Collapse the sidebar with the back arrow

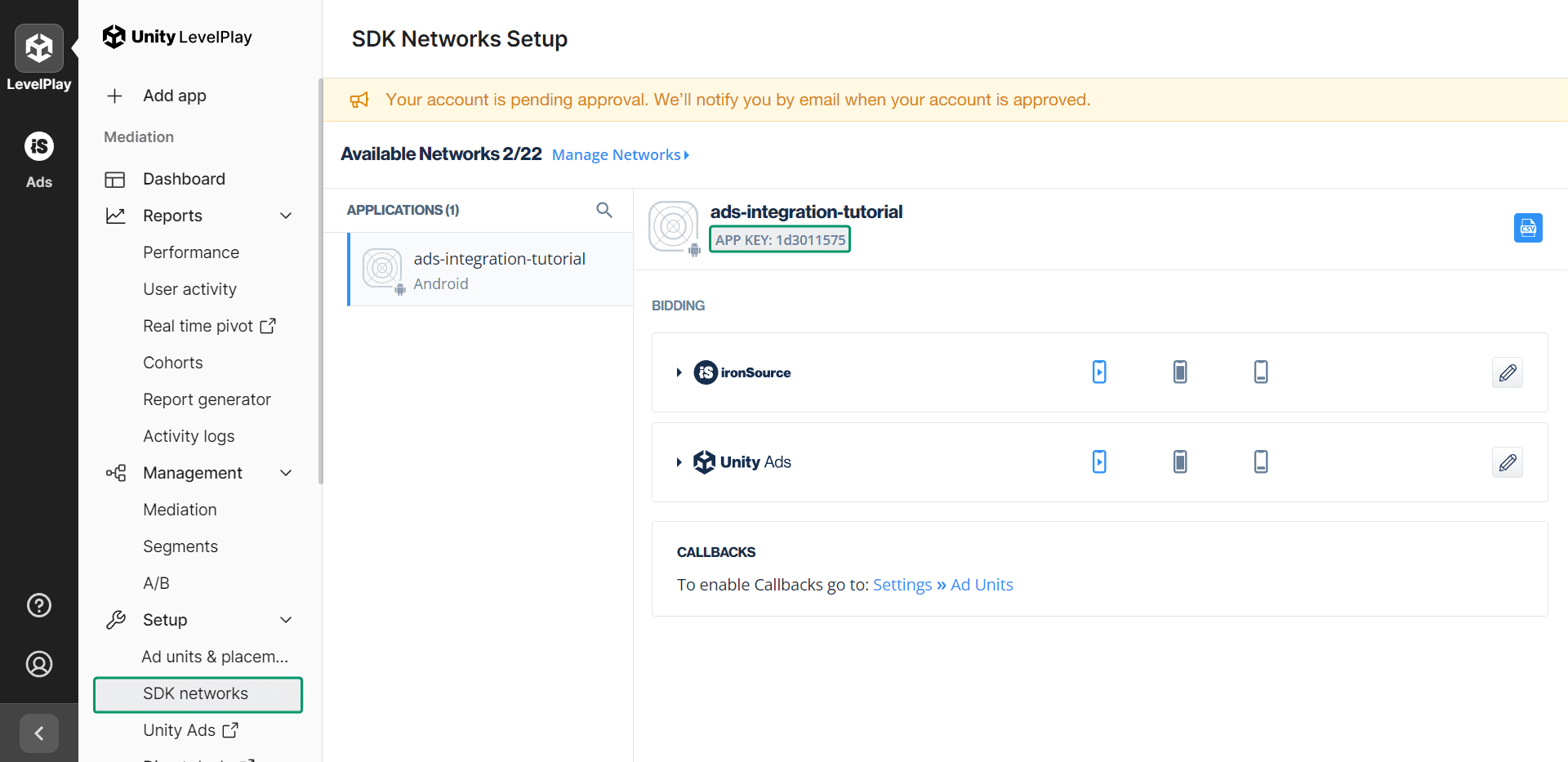click(39, 733)
